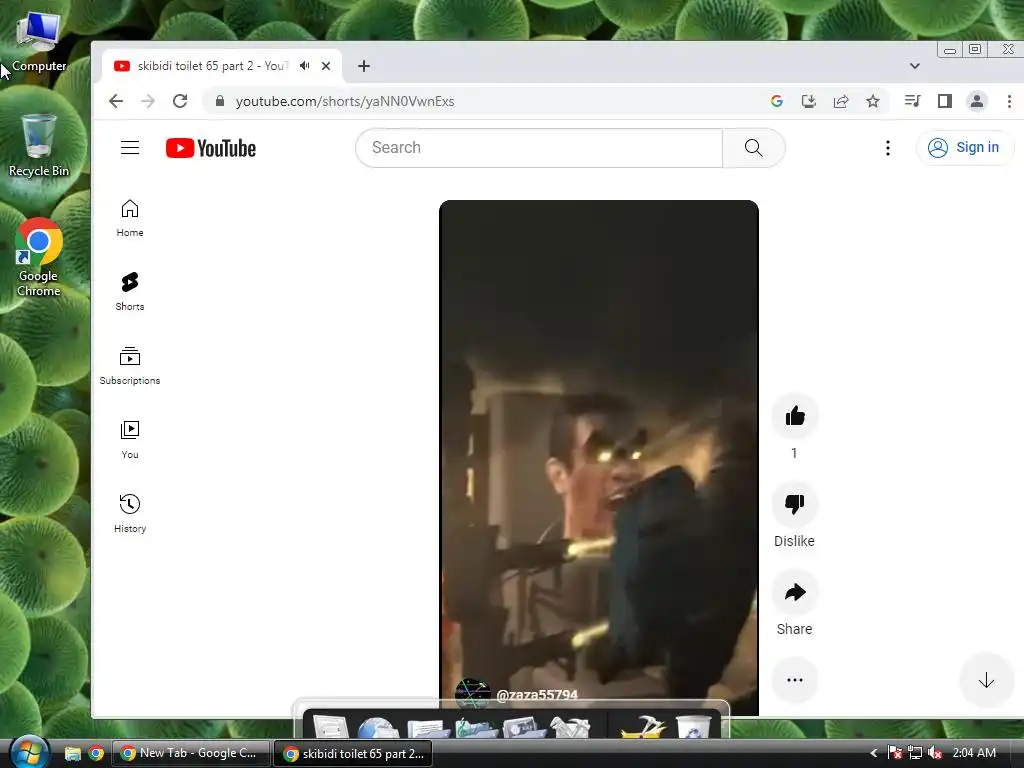View site information lock icon
Image resolution: width=1024 pixels, height=768 pixels.
tap(220, 101)
